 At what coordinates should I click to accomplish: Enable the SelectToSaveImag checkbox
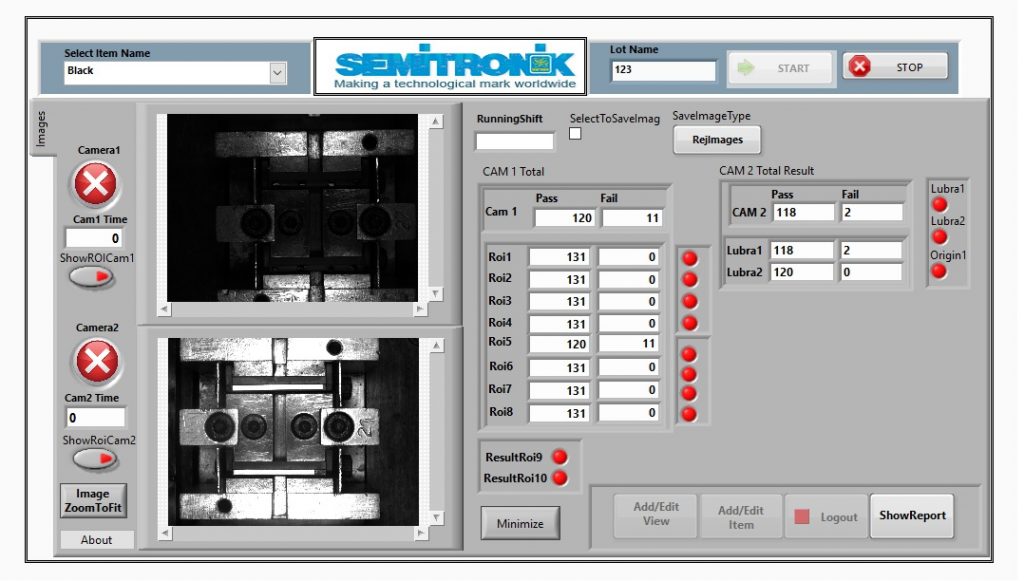[575, 134]
